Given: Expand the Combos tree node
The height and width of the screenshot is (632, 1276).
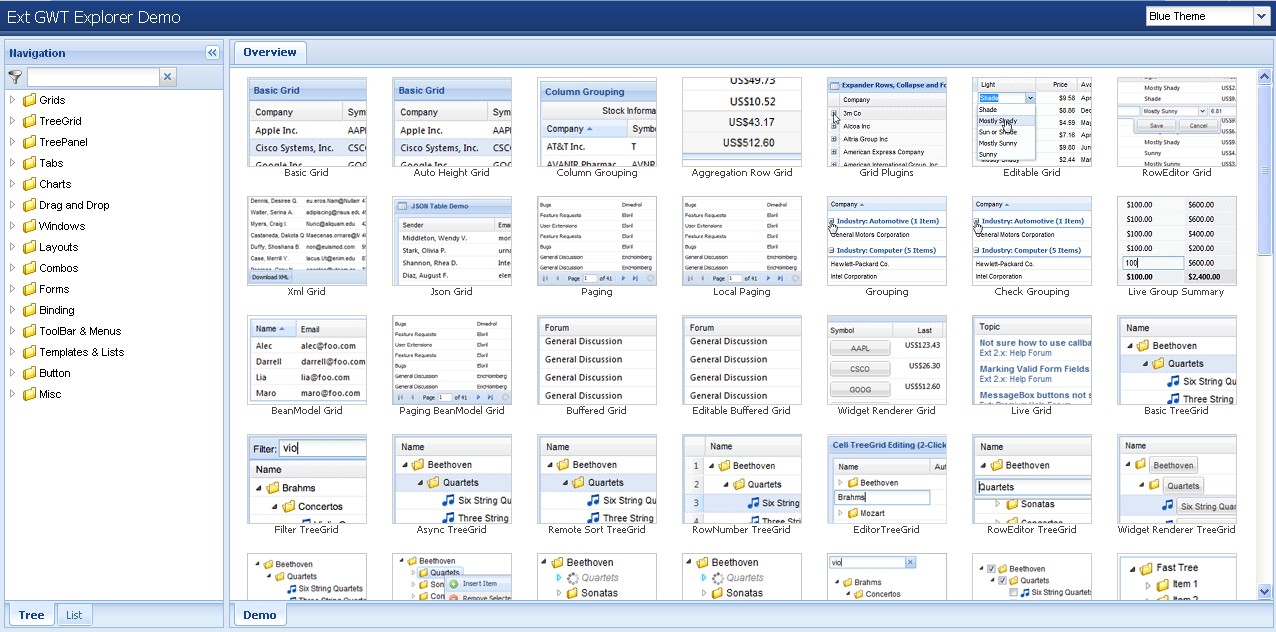Looking at the screenshot, I should 12,268.
